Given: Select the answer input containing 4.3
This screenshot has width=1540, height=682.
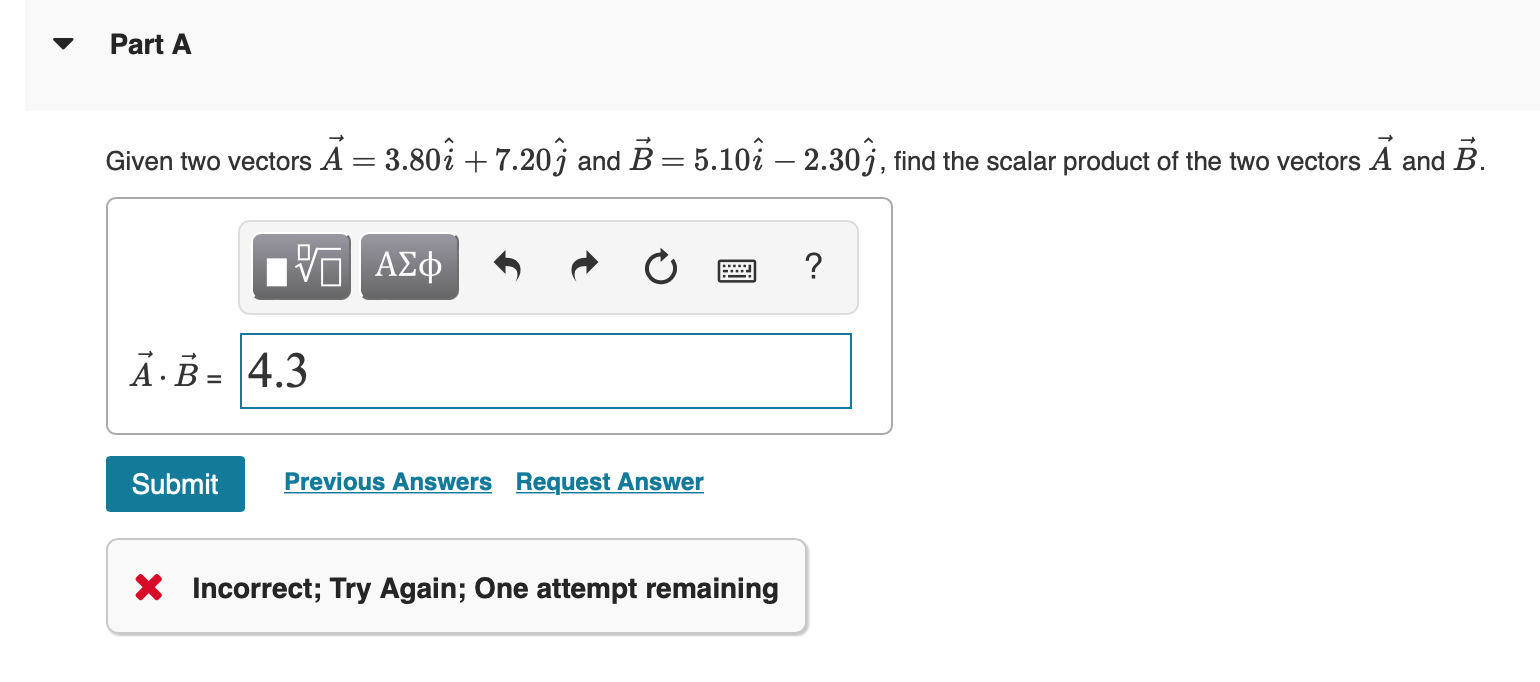Looking at the screenshot, I should pos(545,371).
